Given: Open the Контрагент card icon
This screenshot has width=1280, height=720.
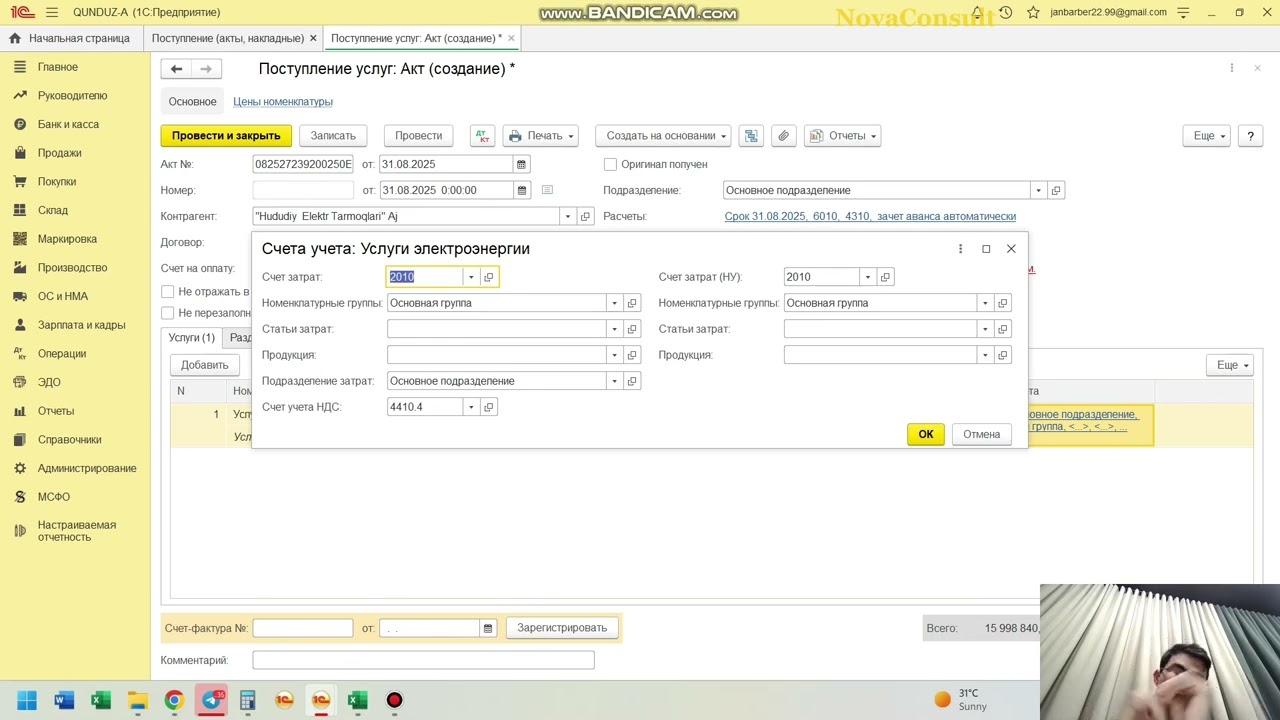Looking at the screenshot, I should (x=586, y=216).
